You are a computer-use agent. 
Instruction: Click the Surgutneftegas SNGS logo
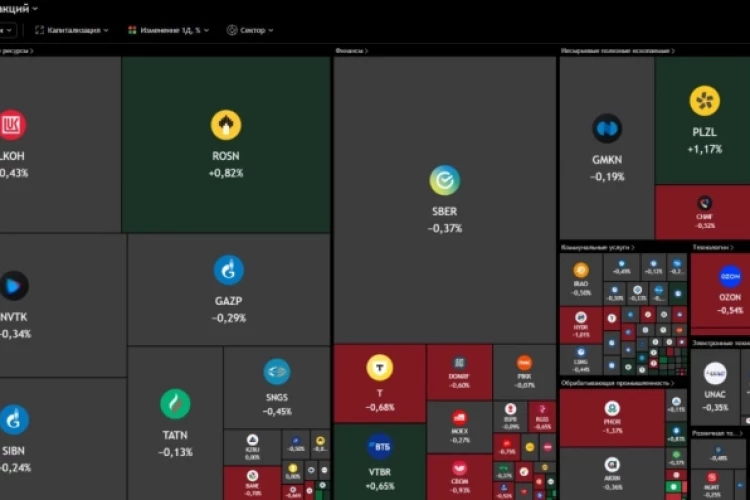tap(276, 372)
